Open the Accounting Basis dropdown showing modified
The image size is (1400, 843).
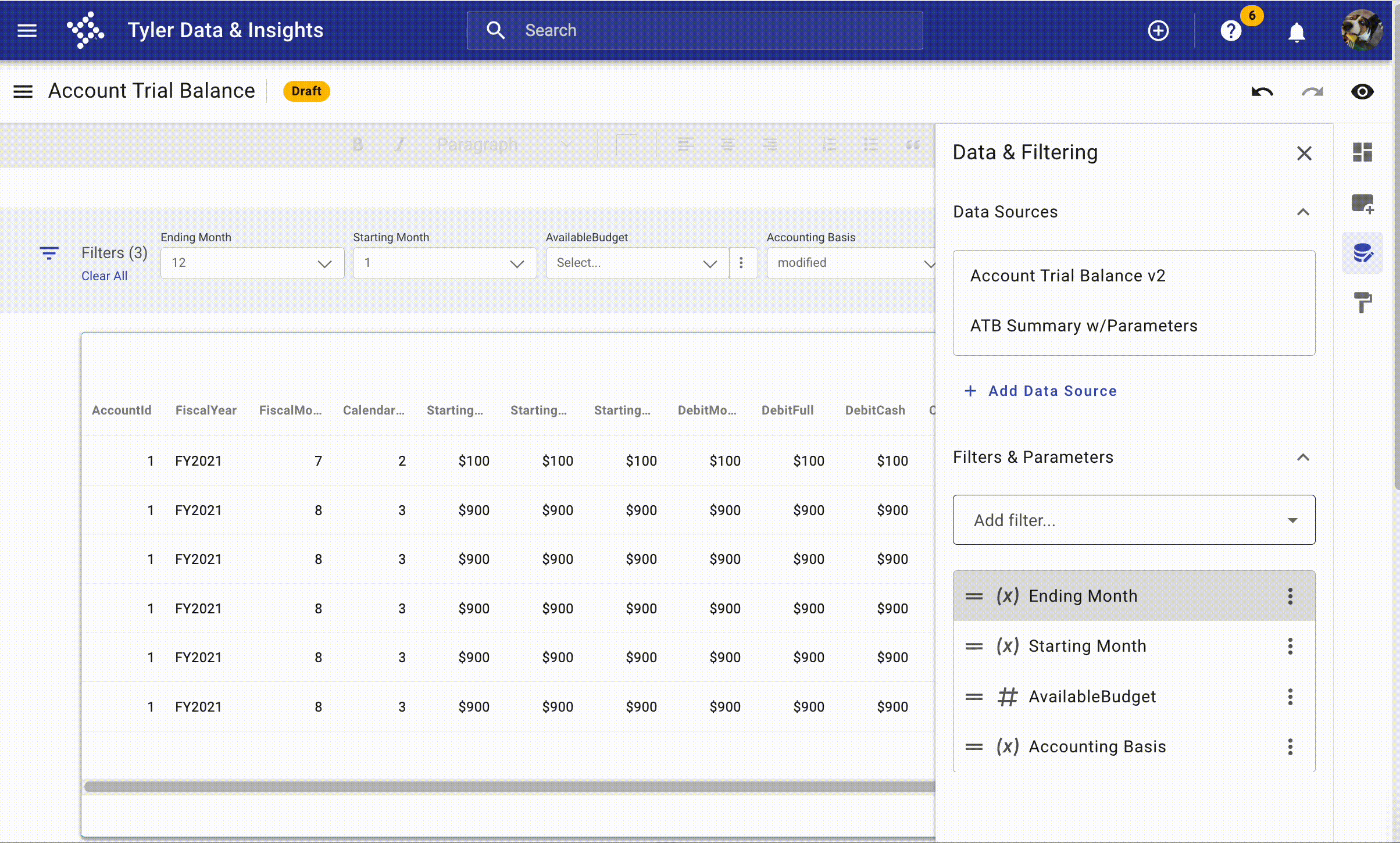[x=851, y=263]
